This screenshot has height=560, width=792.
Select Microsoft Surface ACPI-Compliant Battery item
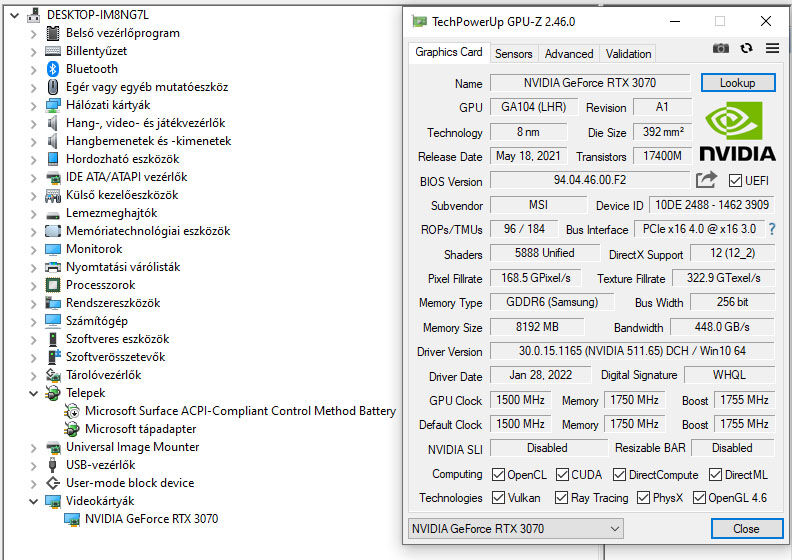240,411
